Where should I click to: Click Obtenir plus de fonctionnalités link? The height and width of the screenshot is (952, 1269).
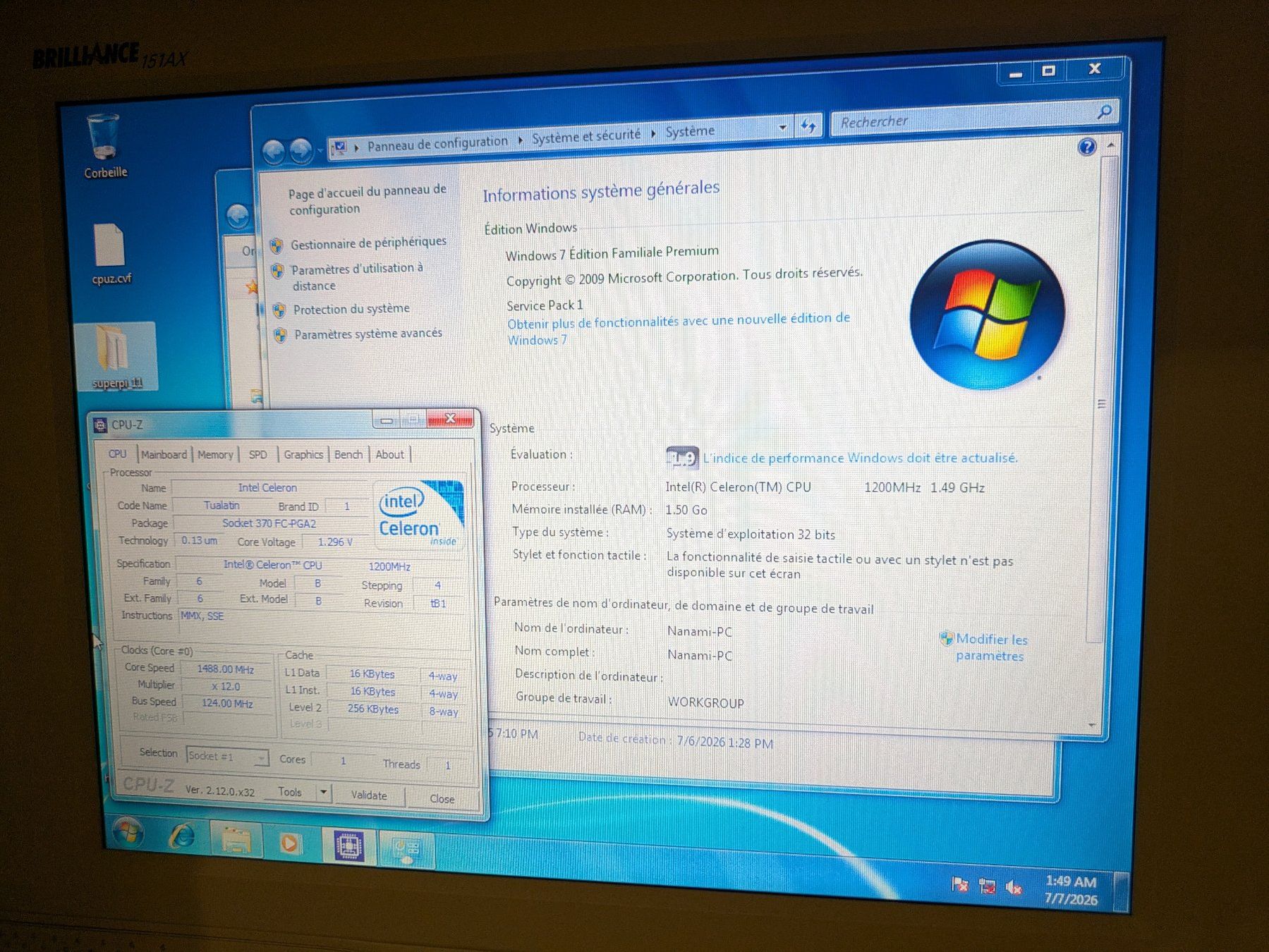pyautogui.click(x=679, y=329)
